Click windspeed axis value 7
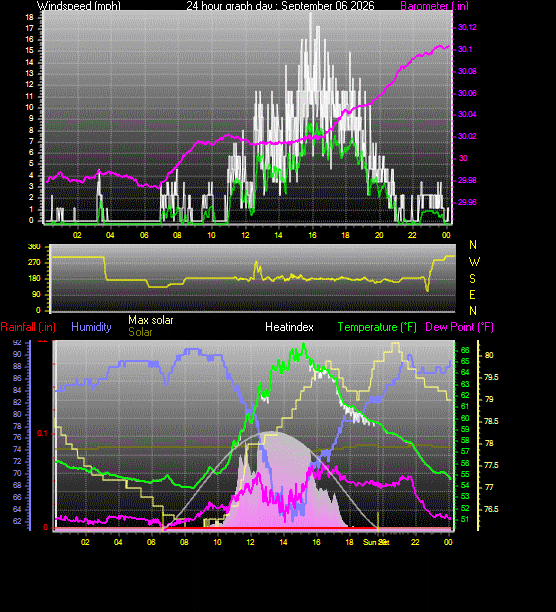556x612 pixels. coord(31,141)
